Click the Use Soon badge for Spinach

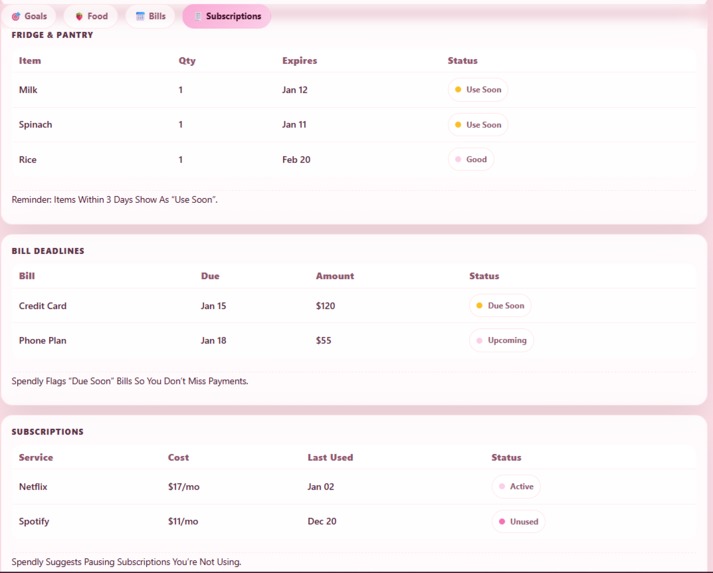(x=478, y=125)
